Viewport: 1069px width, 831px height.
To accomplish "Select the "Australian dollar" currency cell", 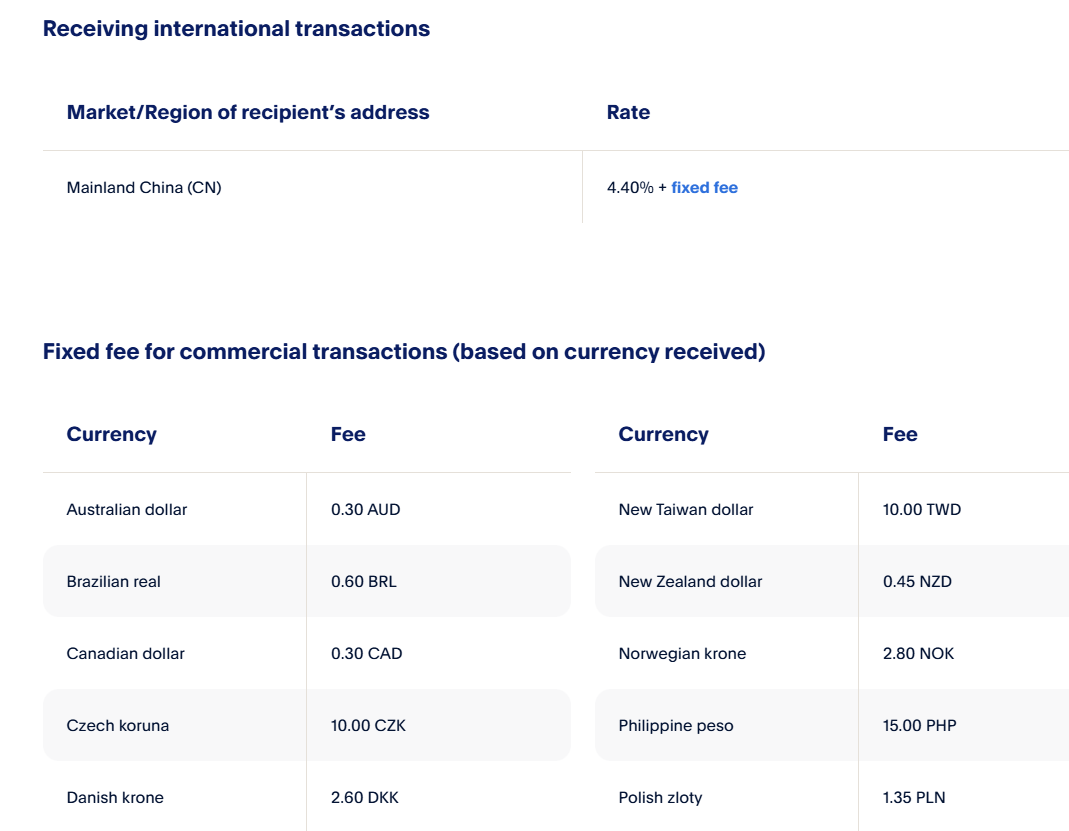I will tap(127, 510).
